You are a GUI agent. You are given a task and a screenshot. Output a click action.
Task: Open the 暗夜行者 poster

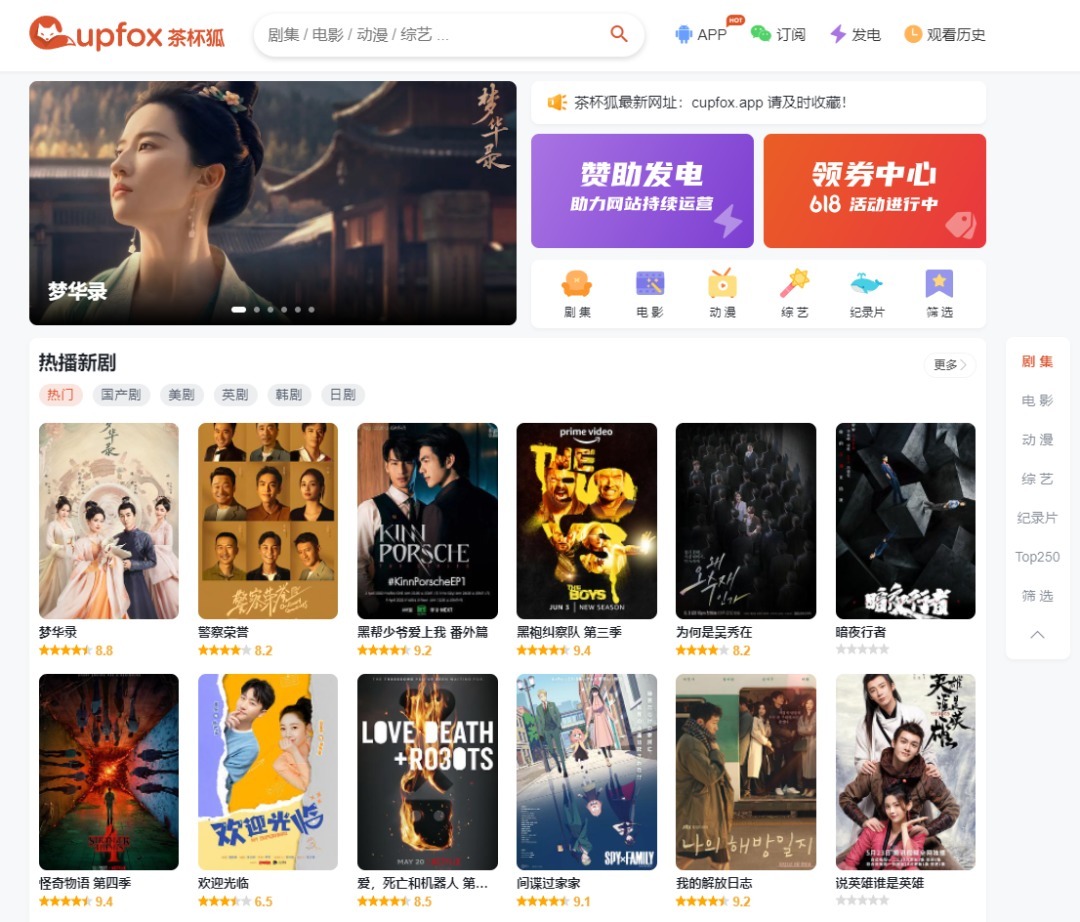(x=905, y=521)
